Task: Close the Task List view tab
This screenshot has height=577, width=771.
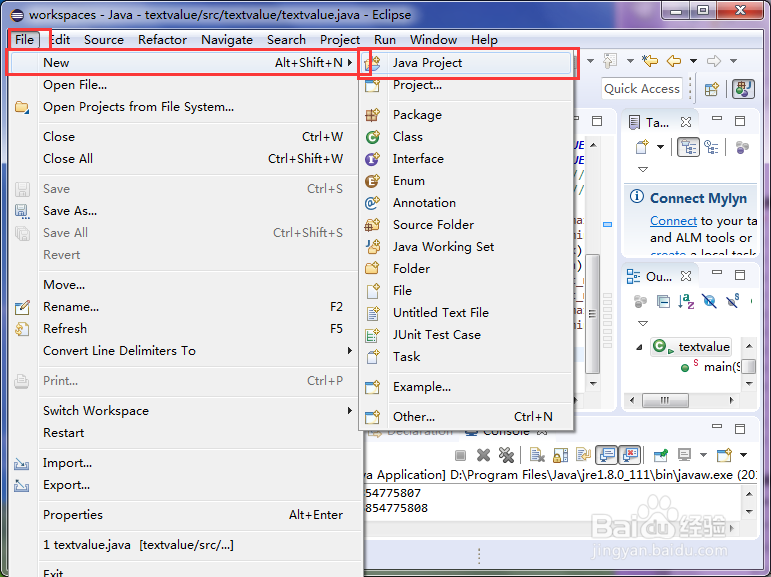Action: [686, 122]
